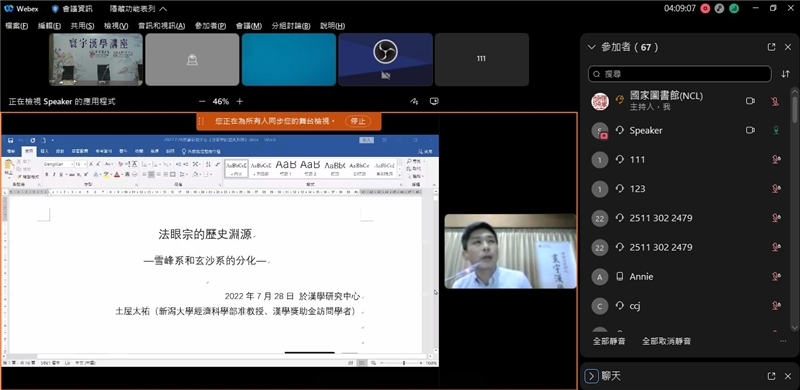The width and height of the screenshot is (800, 390).
Task: Collapse the 參加者 (67) panel chevron
Action: coord(592,47)
